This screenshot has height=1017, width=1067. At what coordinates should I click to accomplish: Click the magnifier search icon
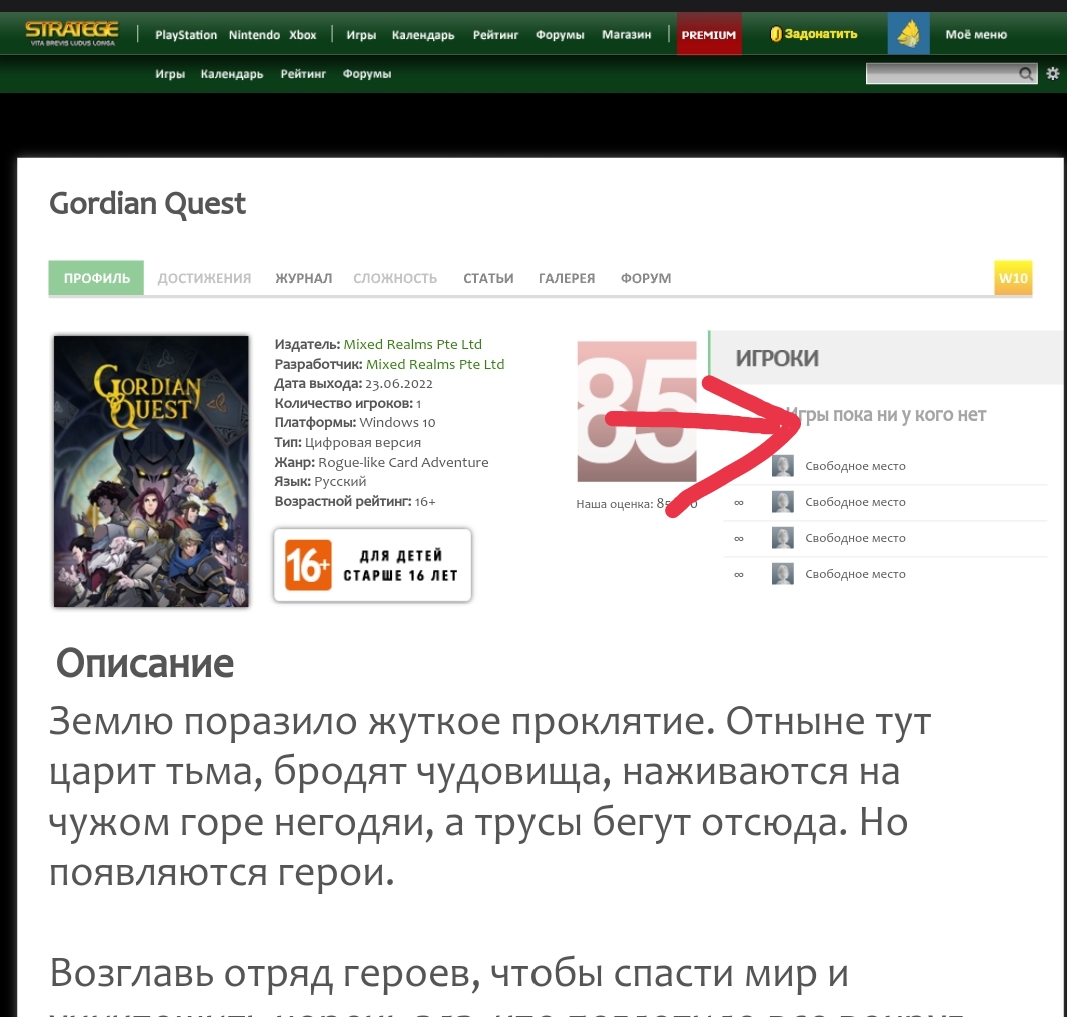(1025, 73)
